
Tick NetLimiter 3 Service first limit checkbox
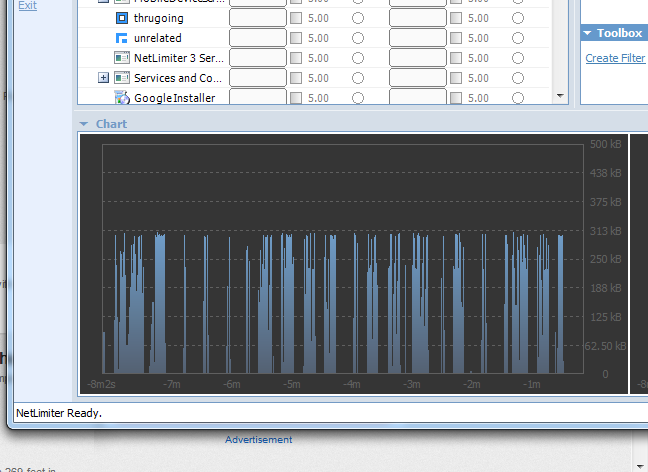pos(296,58)
